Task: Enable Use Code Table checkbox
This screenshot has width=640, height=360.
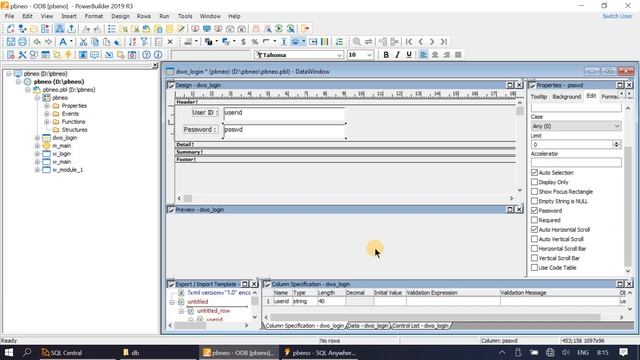Action: (534, 268)
